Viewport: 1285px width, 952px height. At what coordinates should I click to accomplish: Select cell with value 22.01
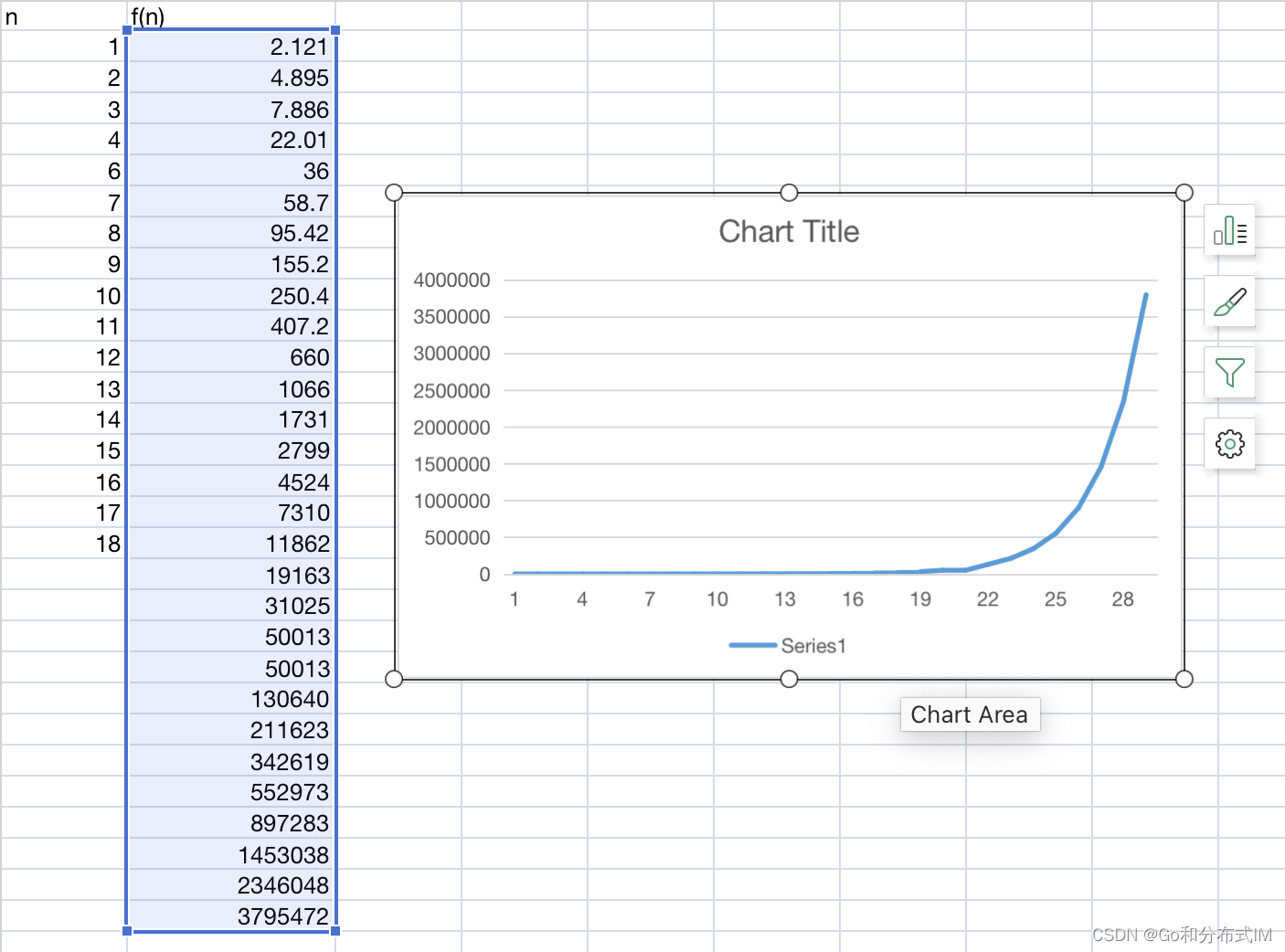click(x=231, y=140)
